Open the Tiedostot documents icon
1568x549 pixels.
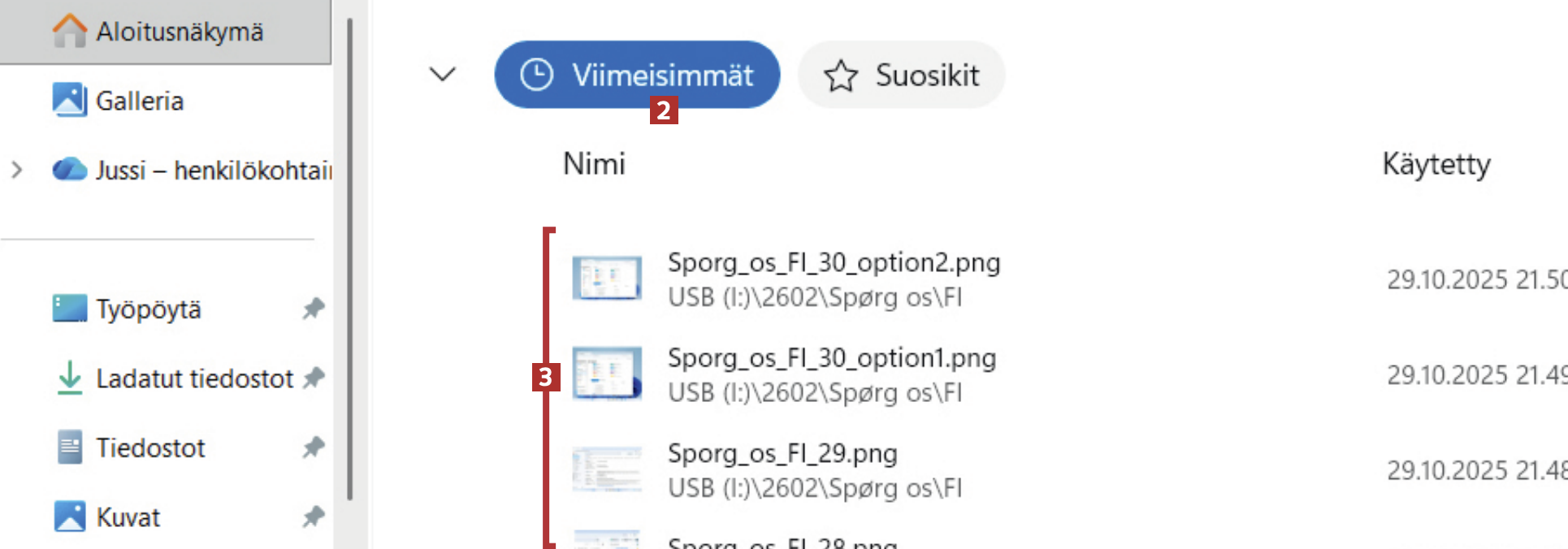coord(70,447)
